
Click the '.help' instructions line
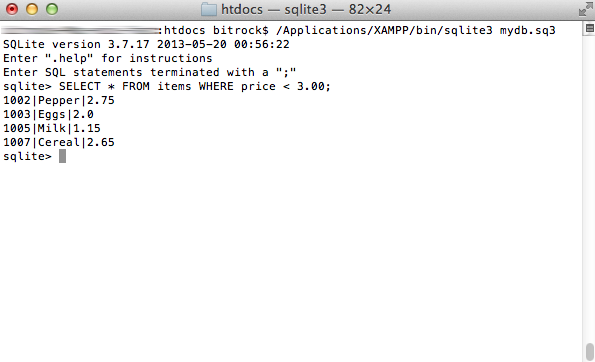tap(108, 58)
